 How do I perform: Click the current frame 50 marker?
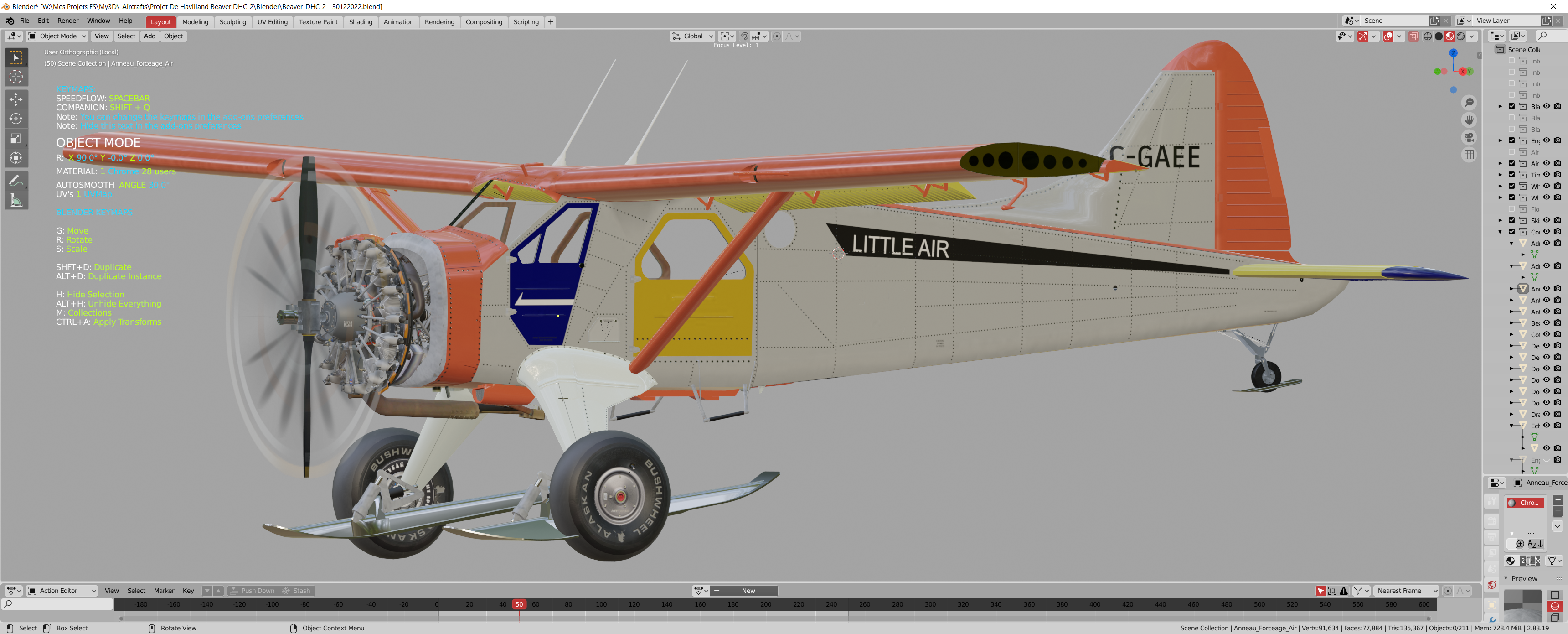(x=519, y=605)
